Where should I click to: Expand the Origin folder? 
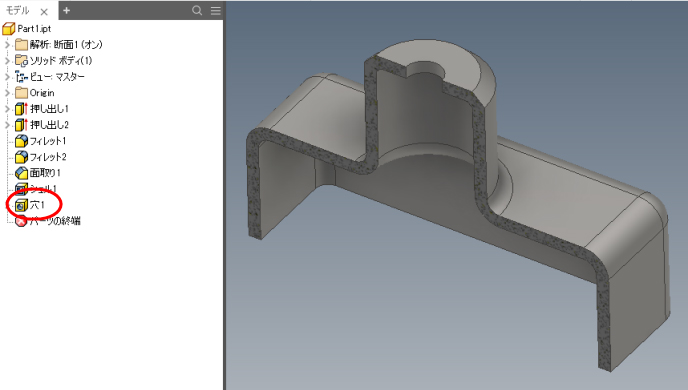click(7, 93)
